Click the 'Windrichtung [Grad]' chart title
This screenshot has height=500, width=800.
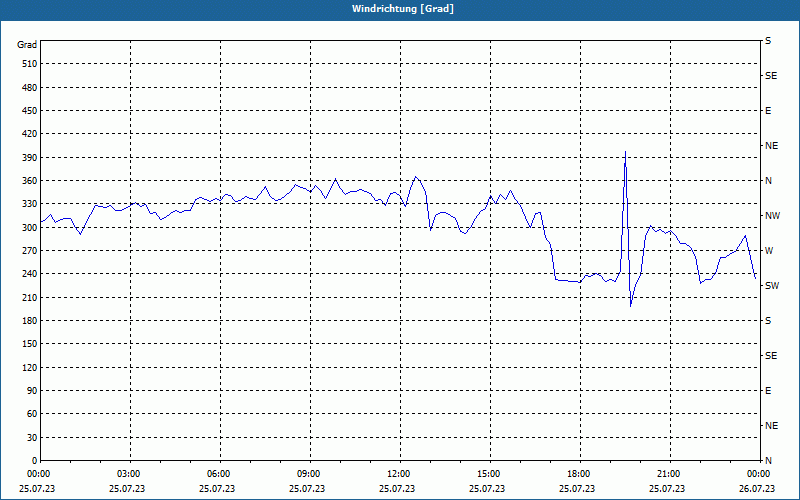[403, 9]
